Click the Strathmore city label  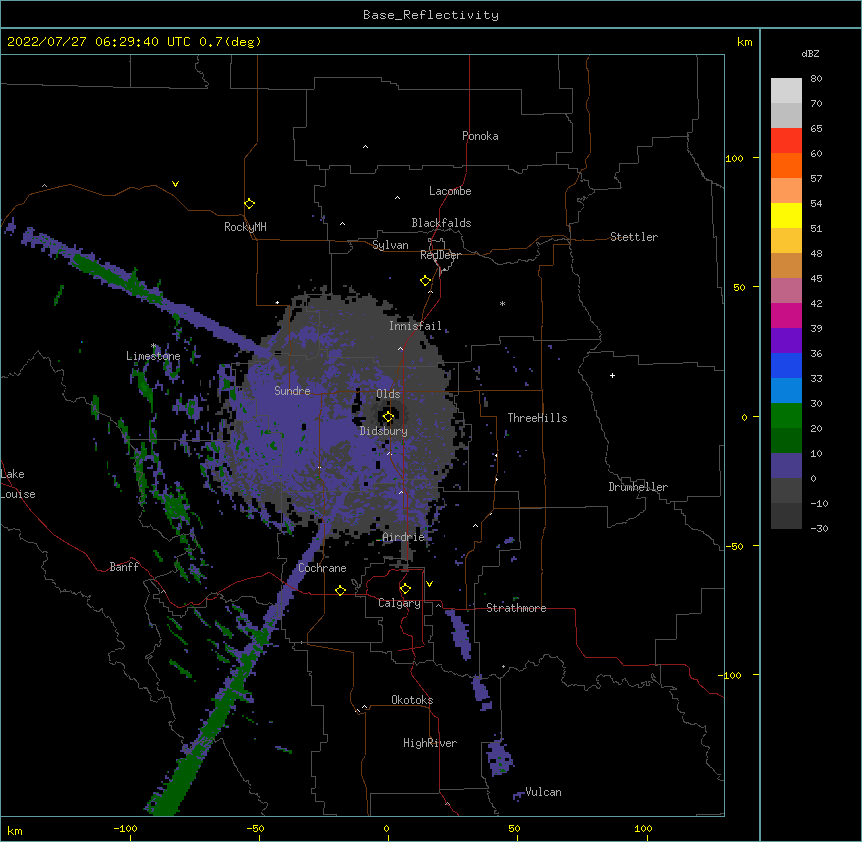[x=516, y=608]
